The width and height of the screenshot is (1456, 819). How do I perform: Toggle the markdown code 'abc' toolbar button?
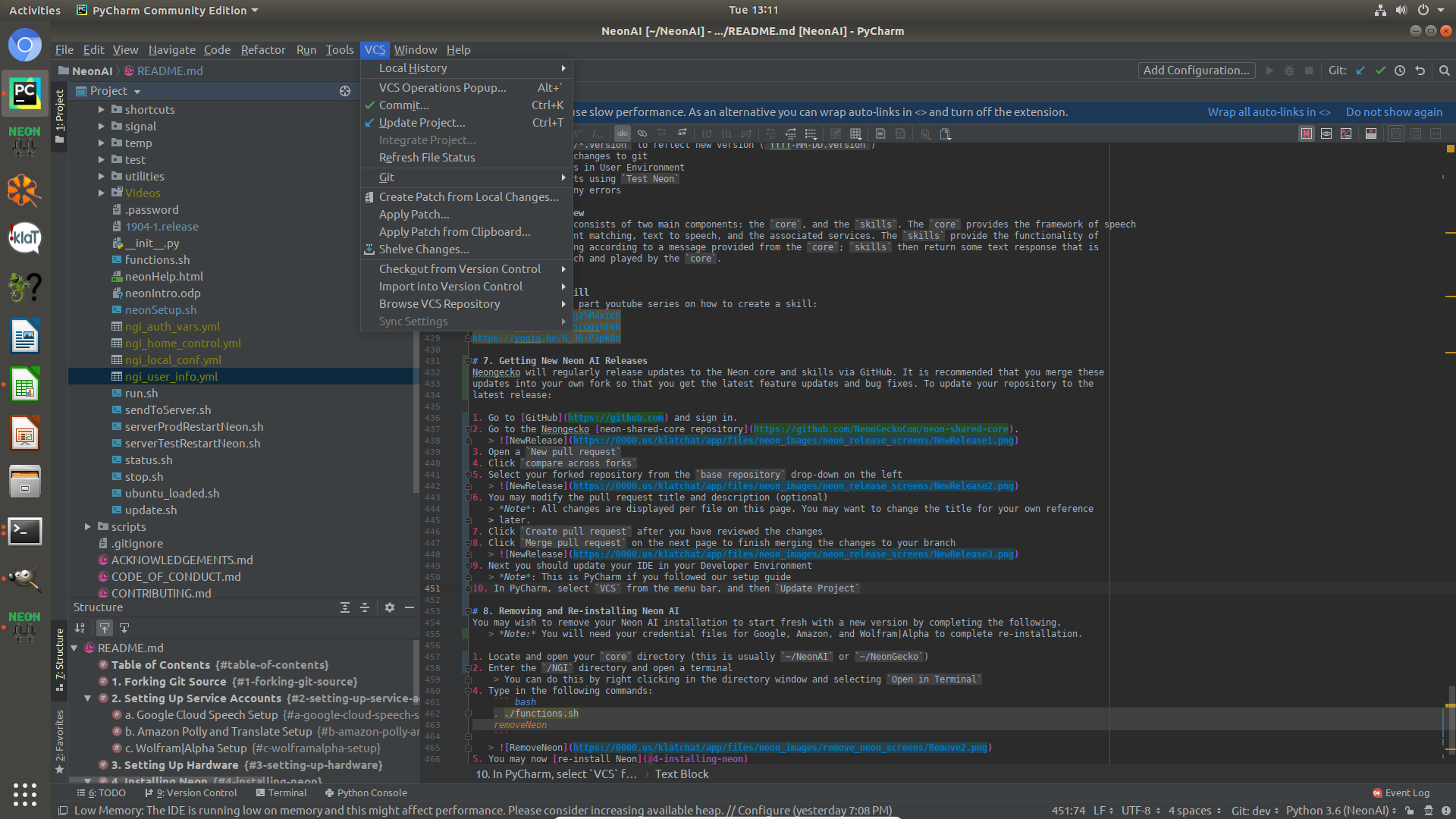coord(623,133)
